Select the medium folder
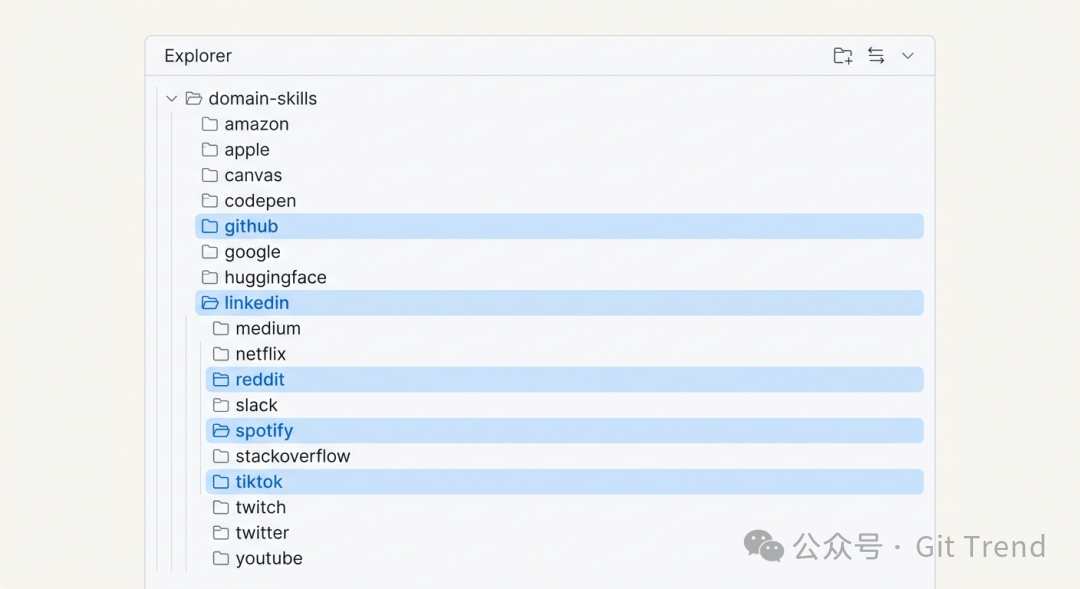The width and height of the screenshot is (1080, 589). (268, 328)
